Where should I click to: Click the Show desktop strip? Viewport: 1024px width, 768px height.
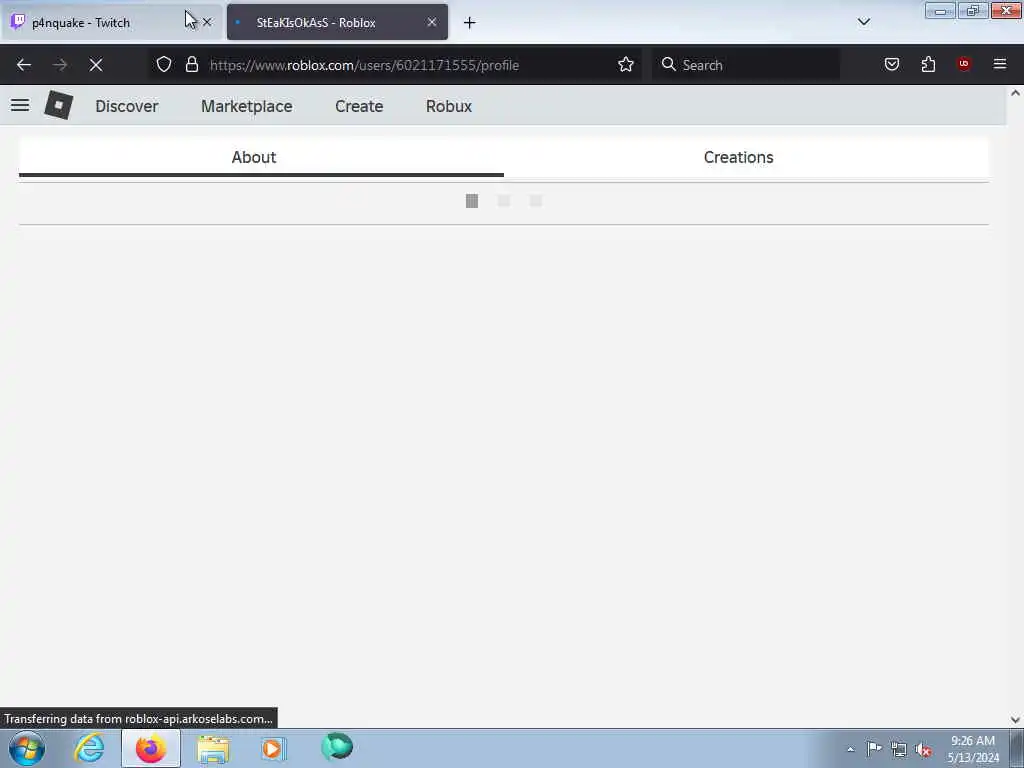tap(1017, 748)
